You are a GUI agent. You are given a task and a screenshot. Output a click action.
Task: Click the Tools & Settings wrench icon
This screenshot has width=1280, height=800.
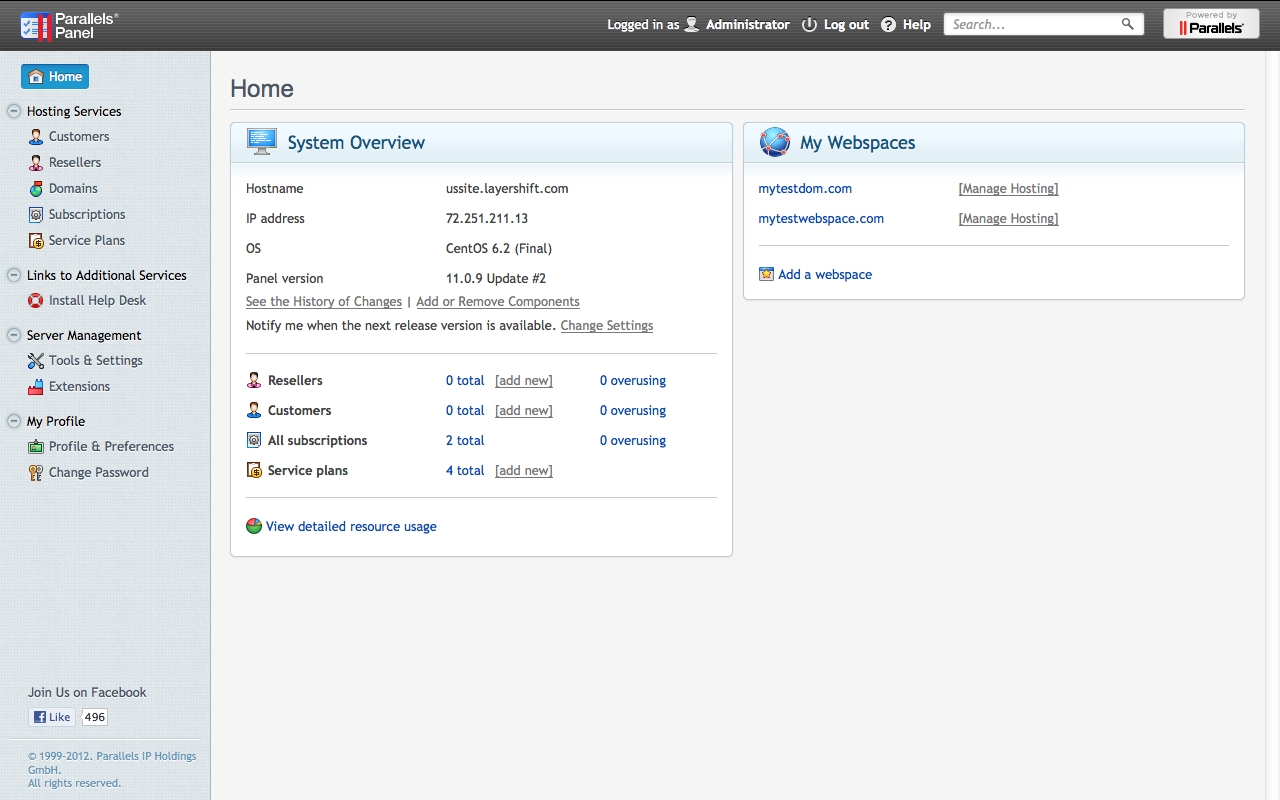tap(36, 361)
